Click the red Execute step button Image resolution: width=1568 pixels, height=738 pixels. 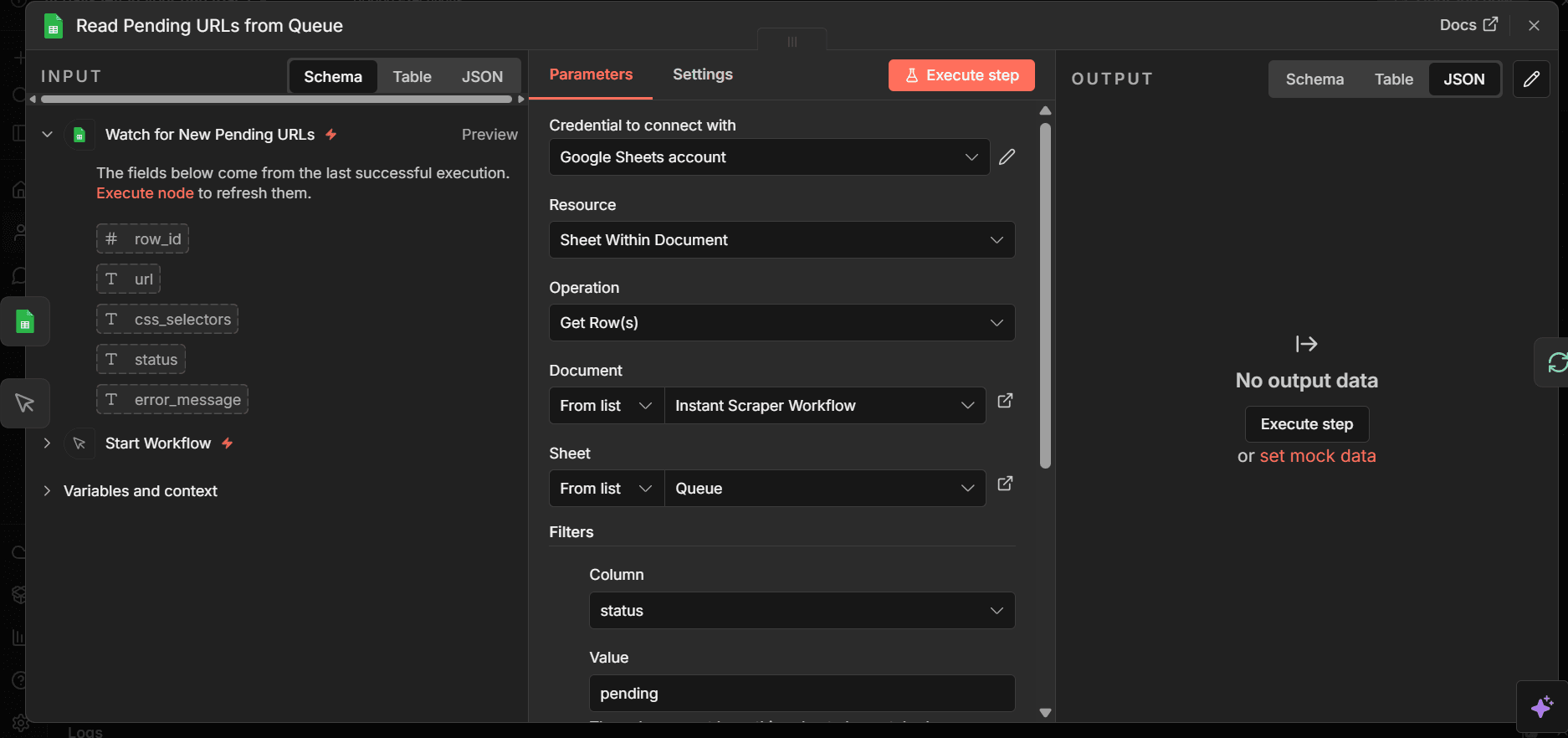[x=961, y=75]
